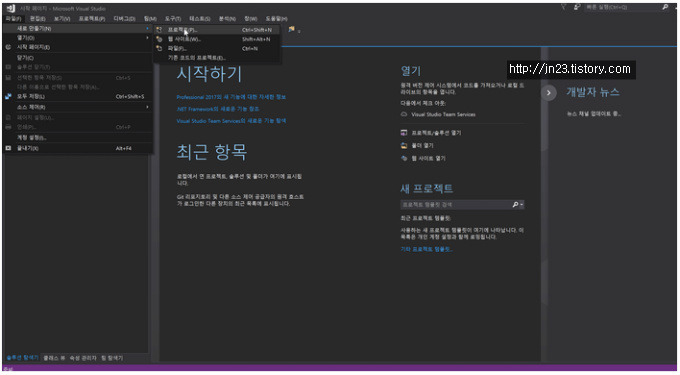Open the 편집 menu
The width and height of the screenshot is (680, 375).
coord(38,19)
